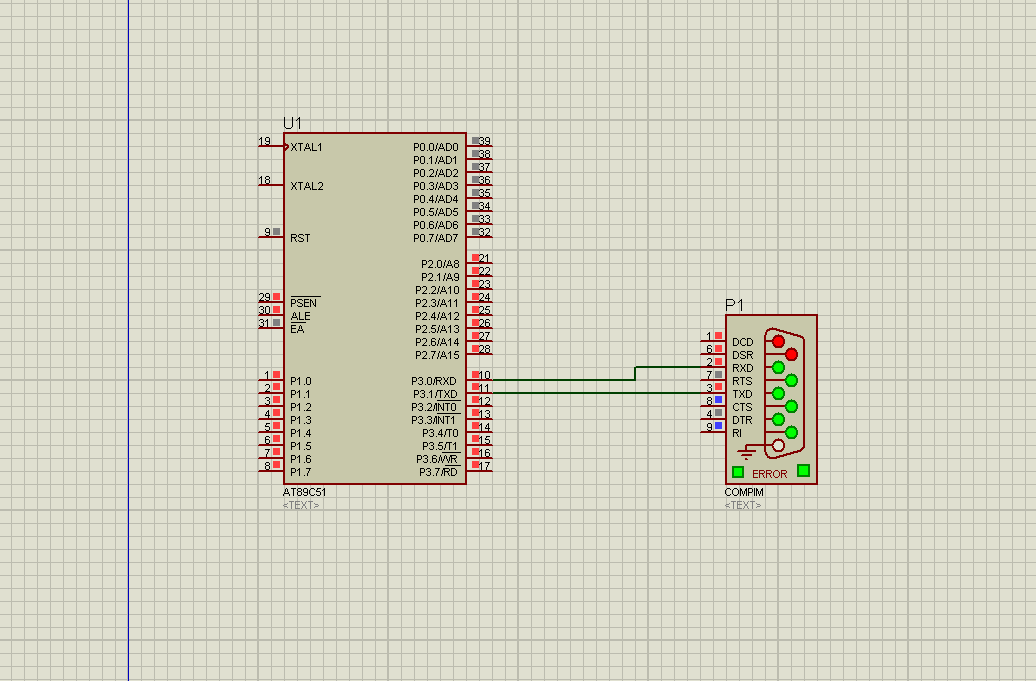Screen dimensions: 1036x681
Task: Select the TXD label on COMPIM
Action: [x=742, y=394]
